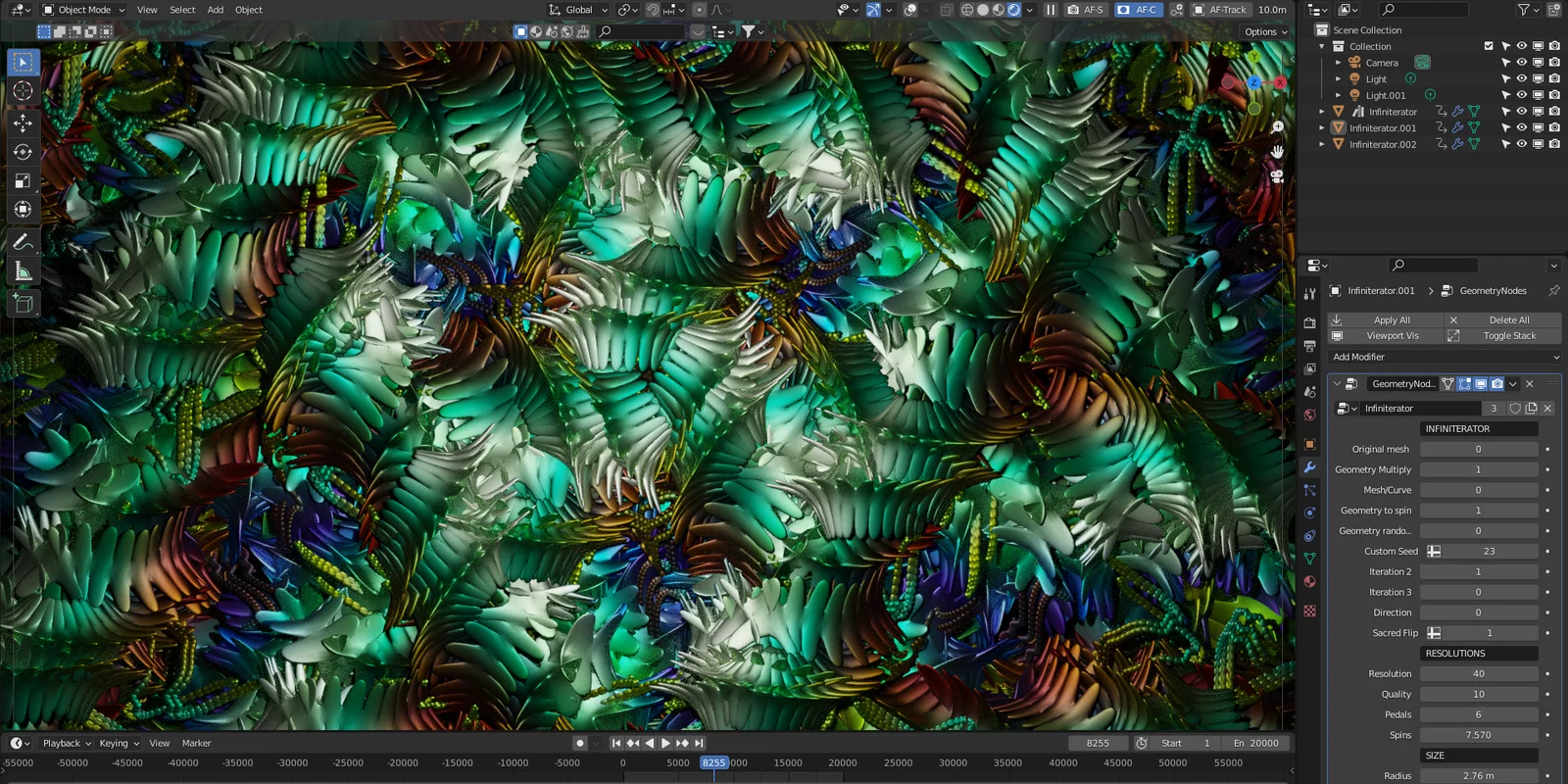
Task: Open the View menu in the viewport header
Action: [147, 10]
